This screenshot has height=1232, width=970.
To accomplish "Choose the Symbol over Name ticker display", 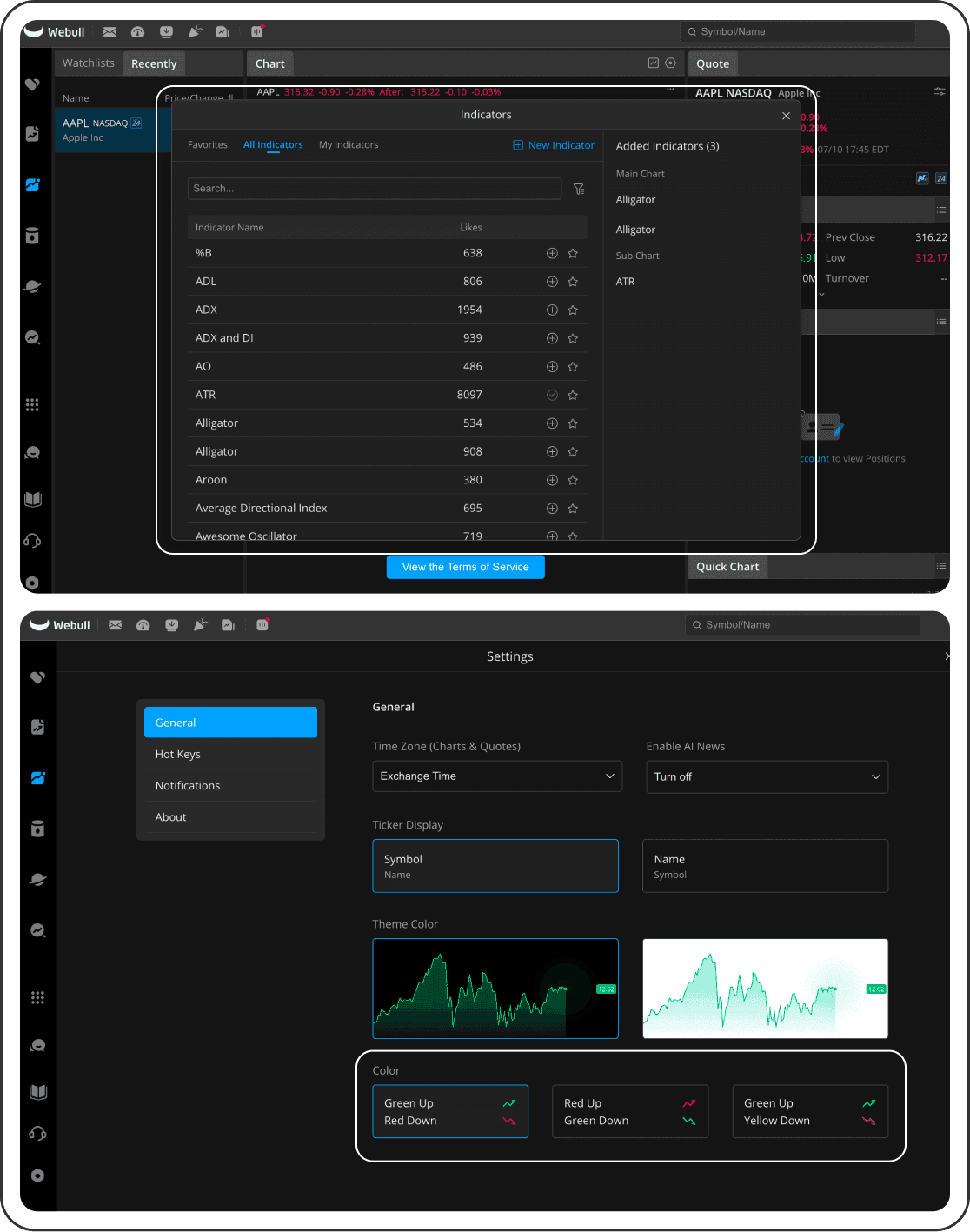I will pos(495,866).
